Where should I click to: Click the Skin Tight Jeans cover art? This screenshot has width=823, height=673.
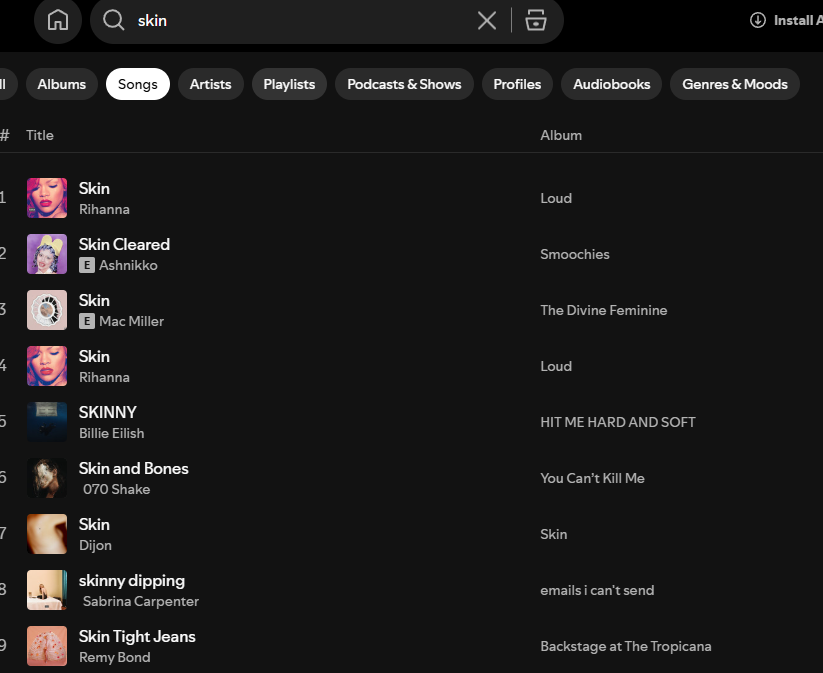coord(47,646)
